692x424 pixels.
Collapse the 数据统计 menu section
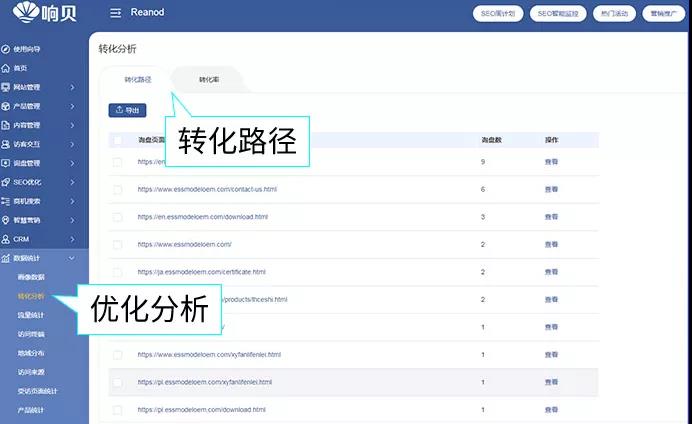click(x=72, y=258)
